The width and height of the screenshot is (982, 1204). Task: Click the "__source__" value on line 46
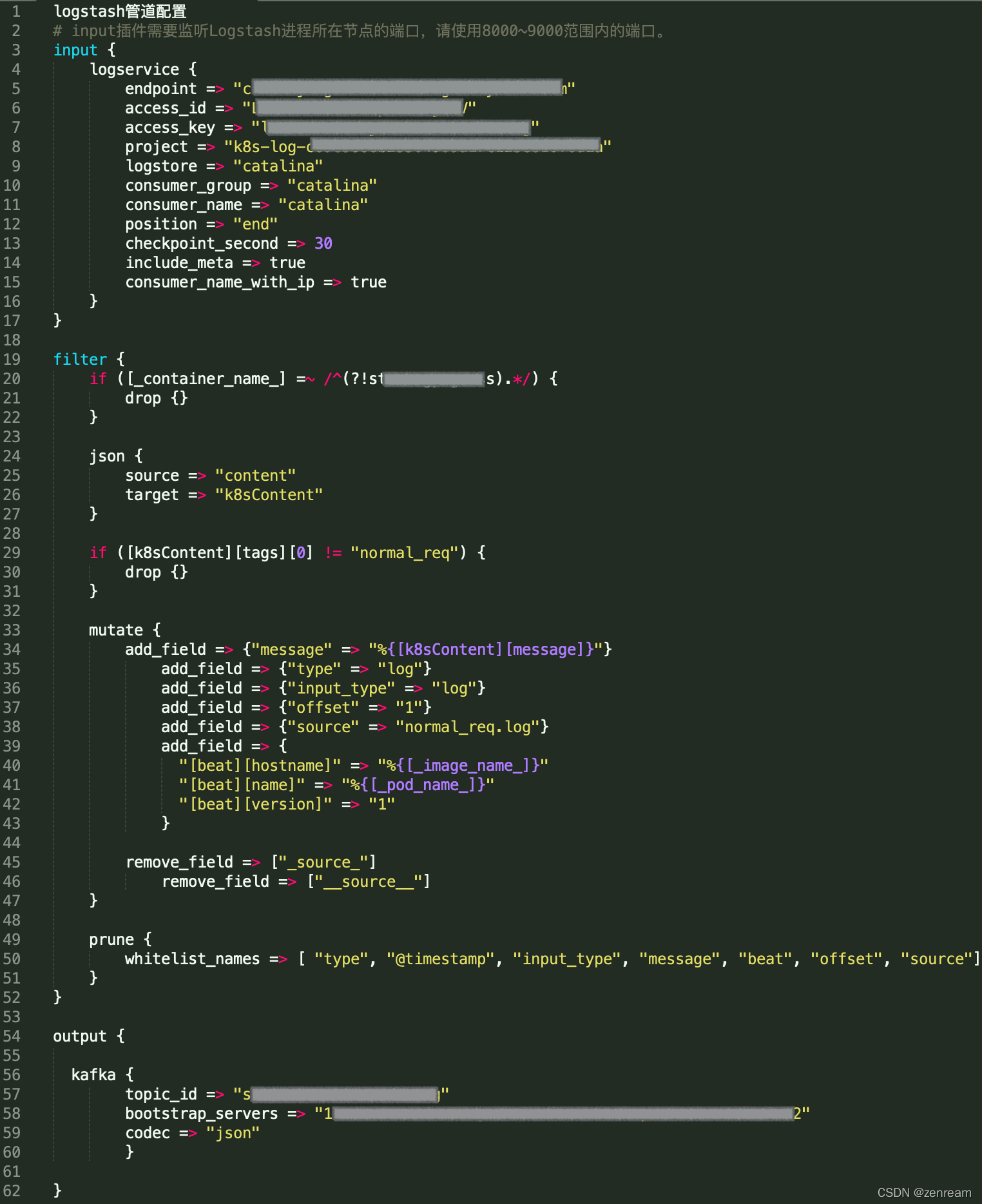[369, 882]
